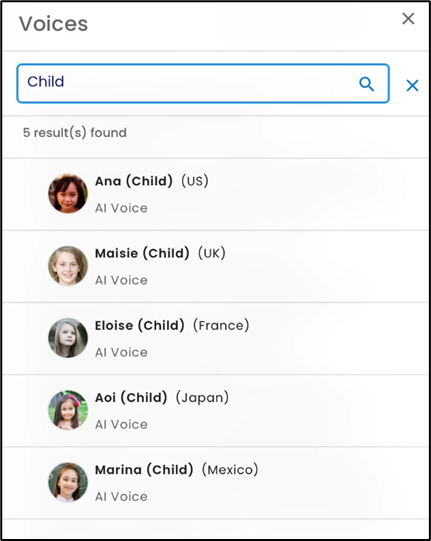Click the (France) label beside Eloise
431x541 pixels.
[221, 325]
